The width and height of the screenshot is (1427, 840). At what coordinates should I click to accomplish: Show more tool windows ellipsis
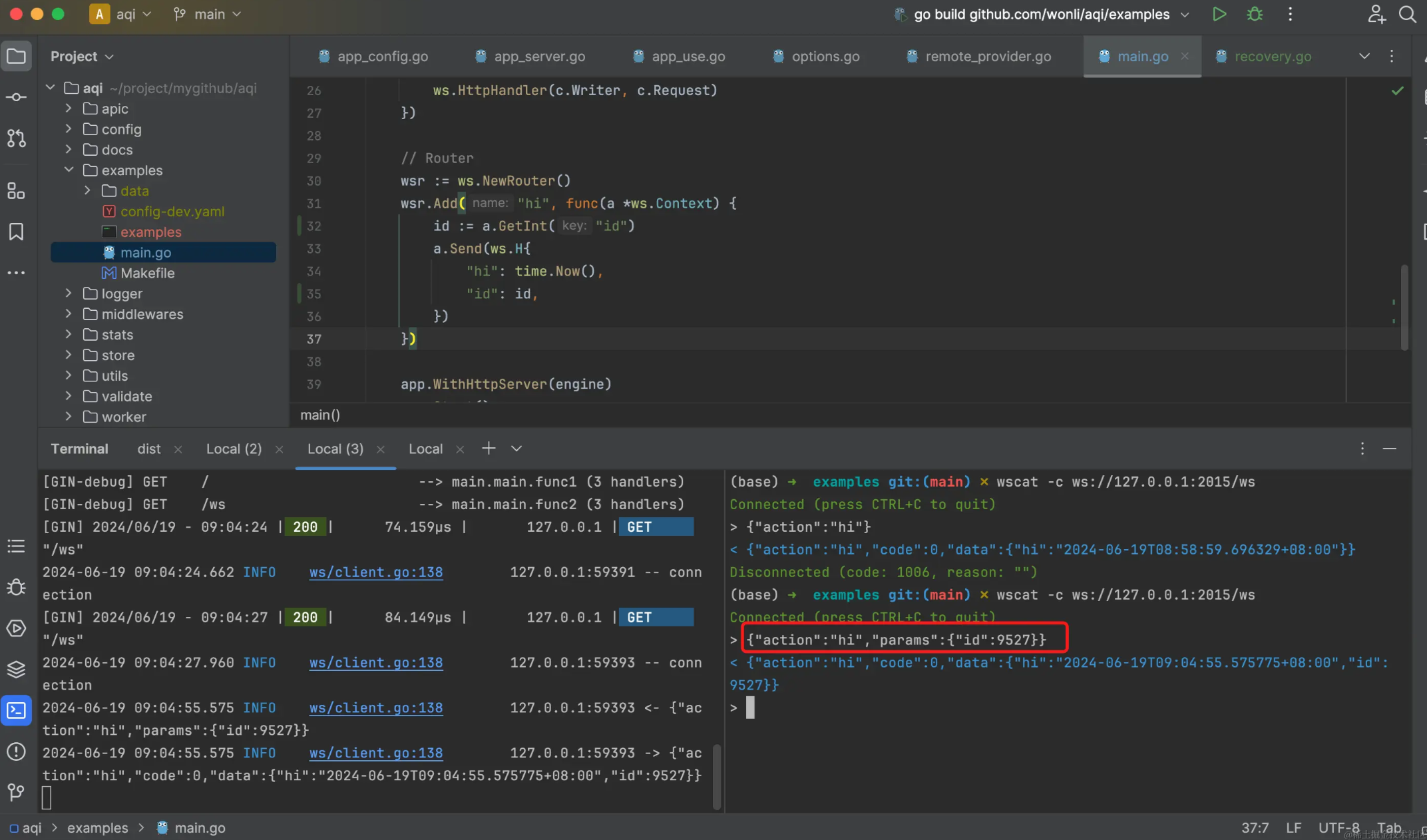[16, 272]
